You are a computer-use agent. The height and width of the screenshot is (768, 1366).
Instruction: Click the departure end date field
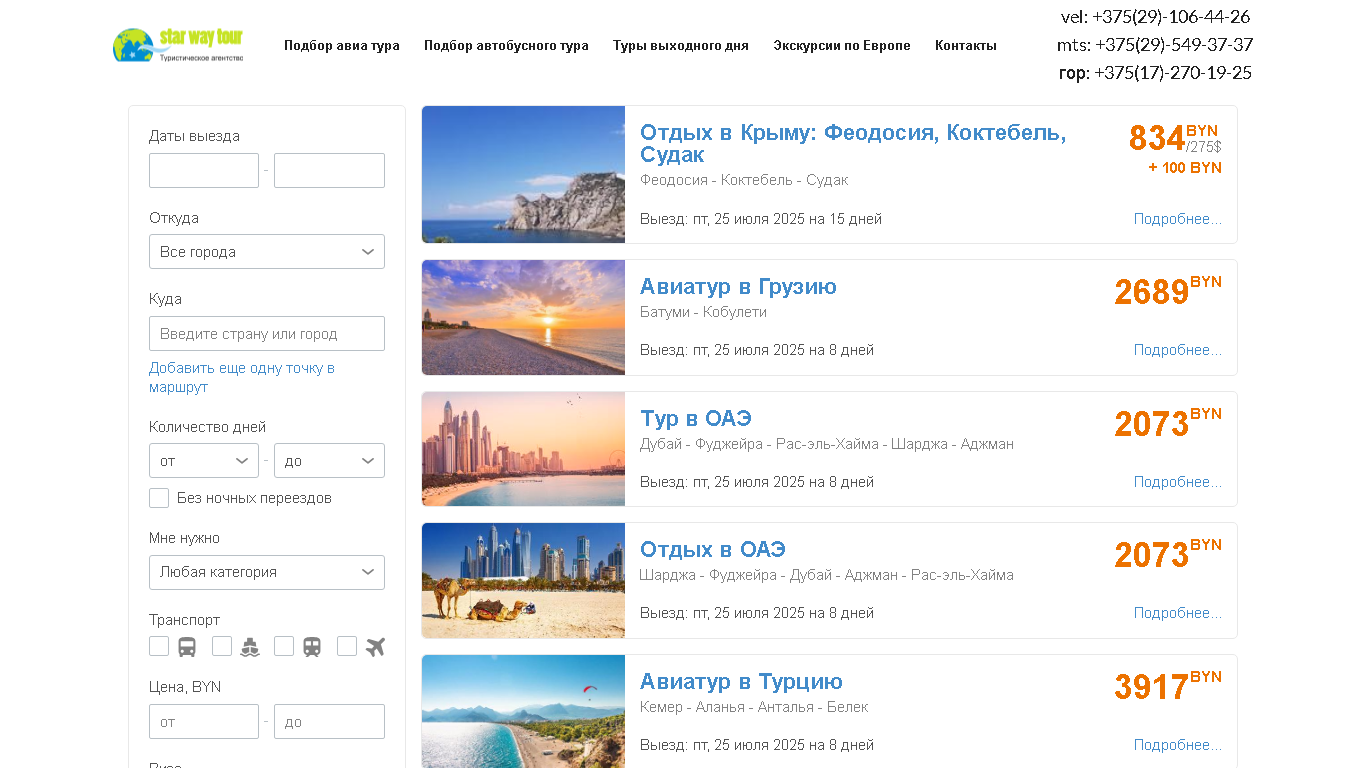[329, 170]
